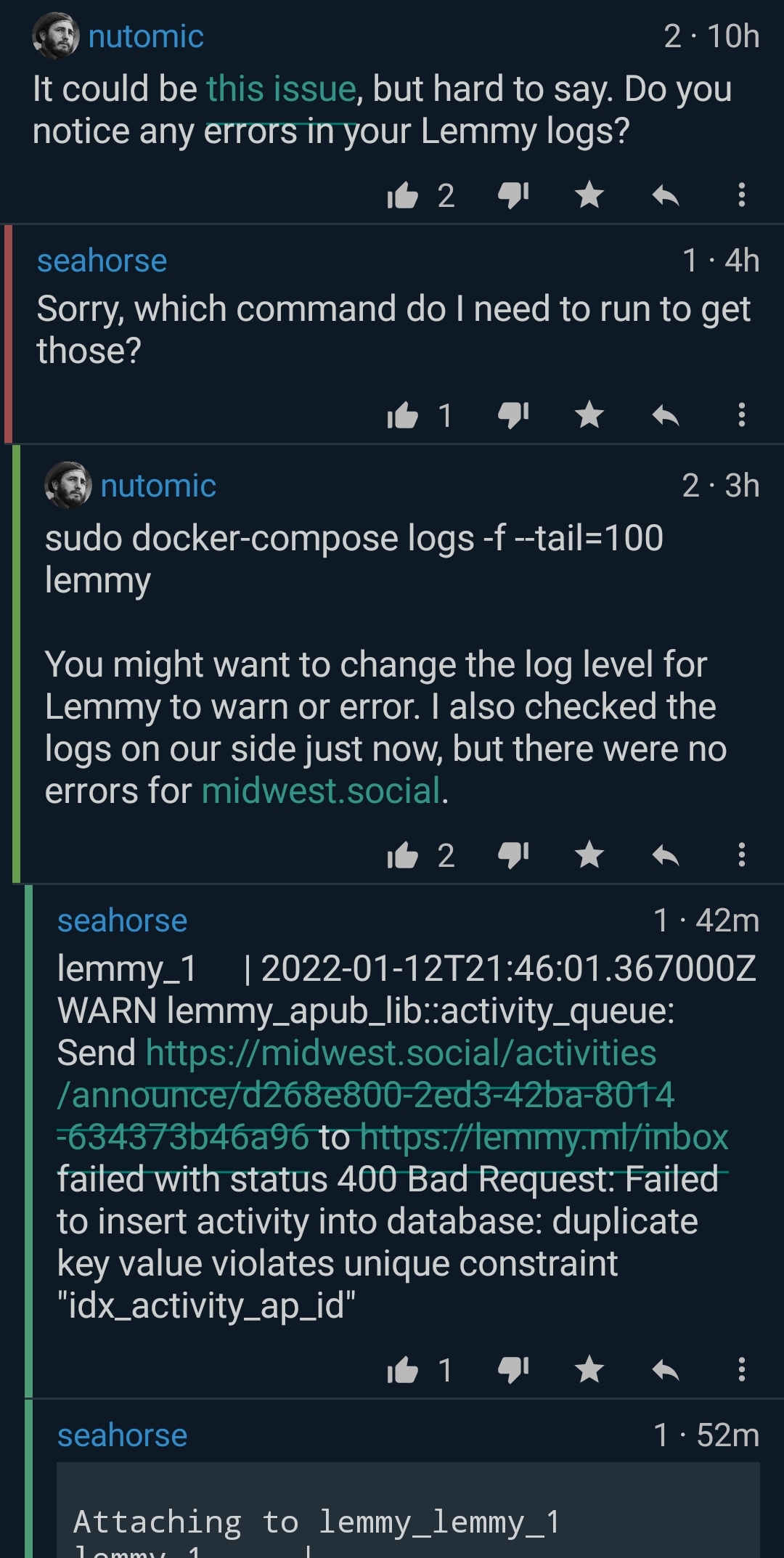Open the lemmy.ml/inbox link

pyautogui.click(x=544, y=1138)
